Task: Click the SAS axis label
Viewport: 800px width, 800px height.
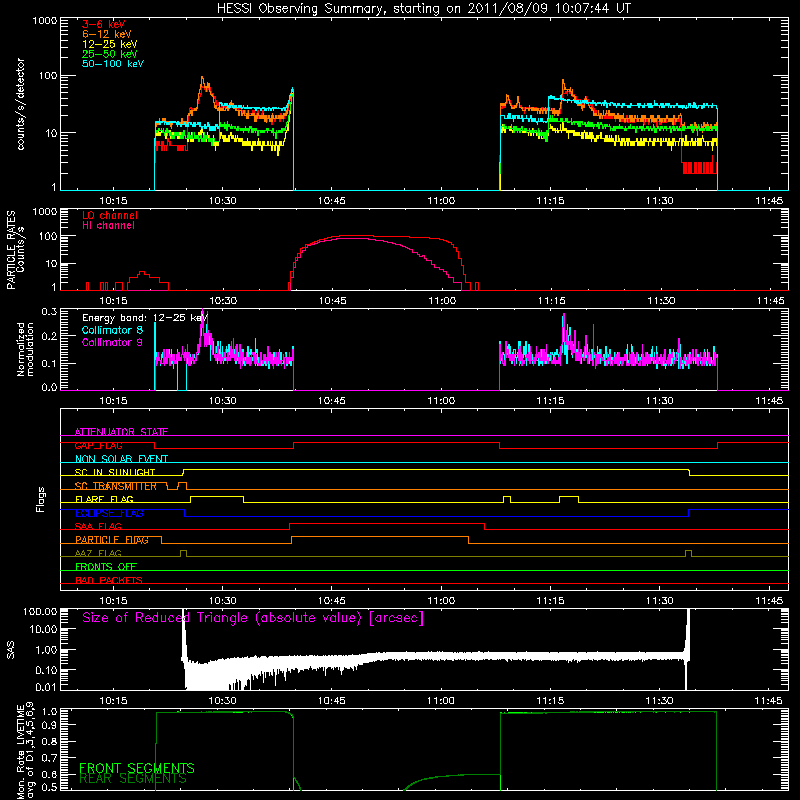Action: point(10,649)
